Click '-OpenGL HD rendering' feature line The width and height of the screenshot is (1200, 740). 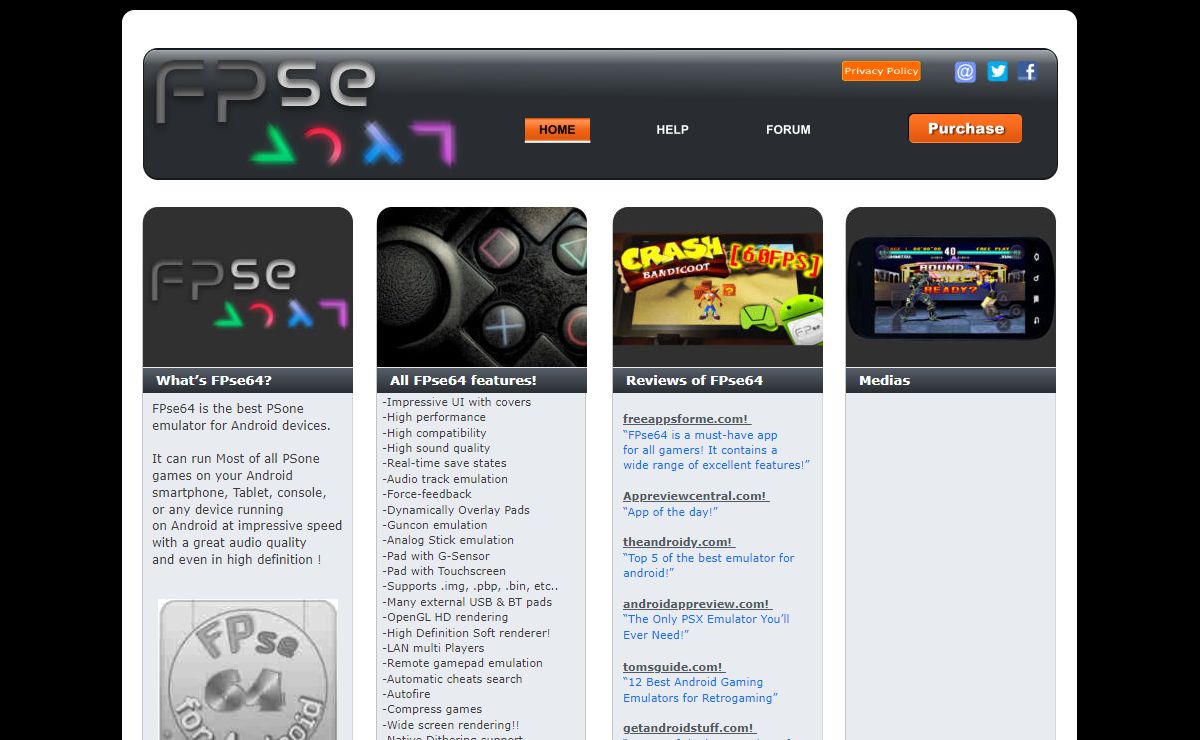point(445,617)
